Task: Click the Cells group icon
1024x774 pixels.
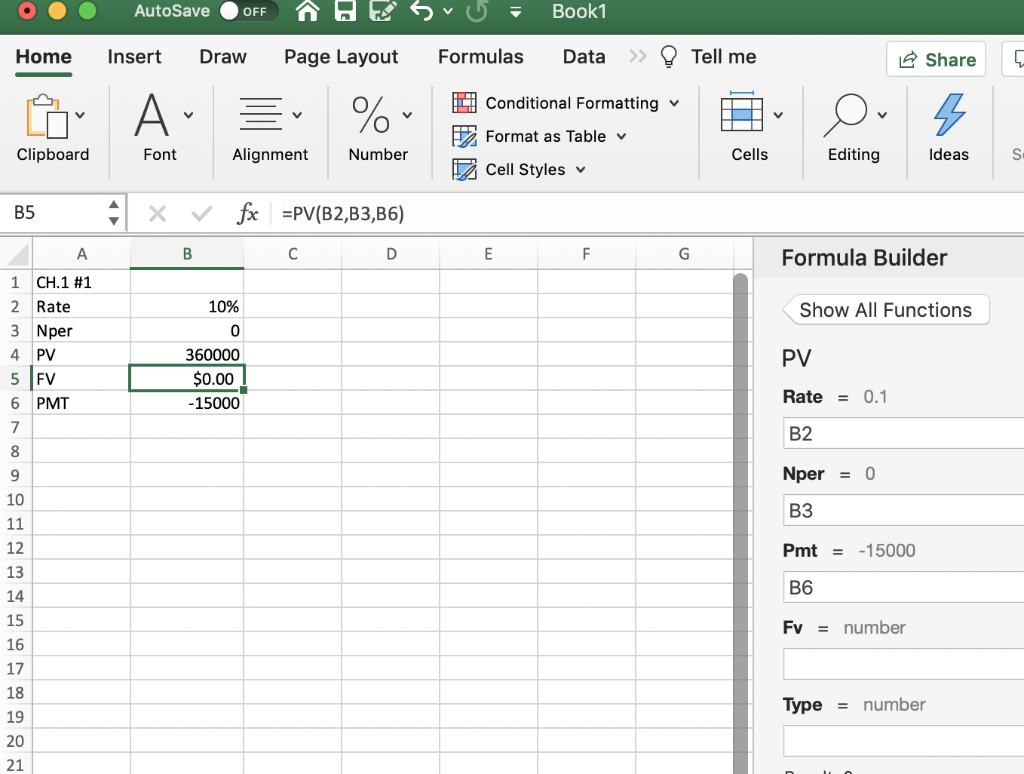Action: coord(742,112)
